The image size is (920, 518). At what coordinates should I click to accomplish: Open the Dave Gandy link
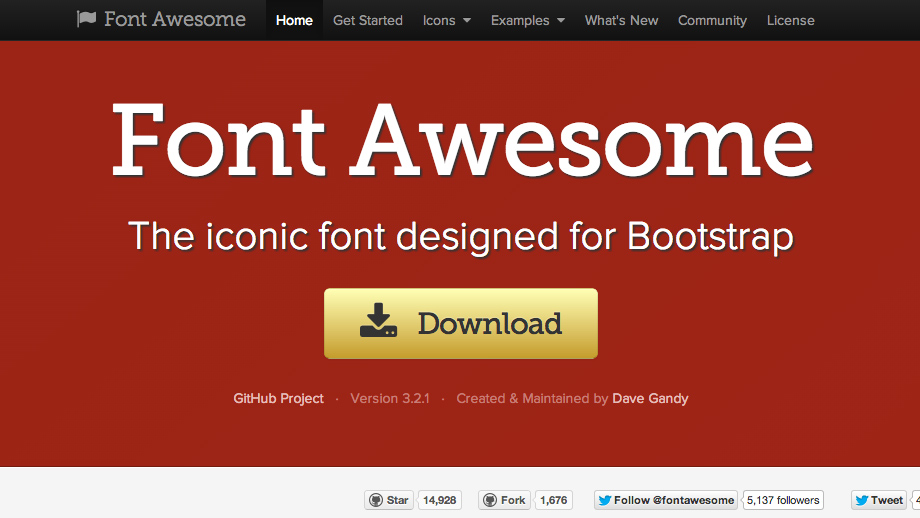650,398
